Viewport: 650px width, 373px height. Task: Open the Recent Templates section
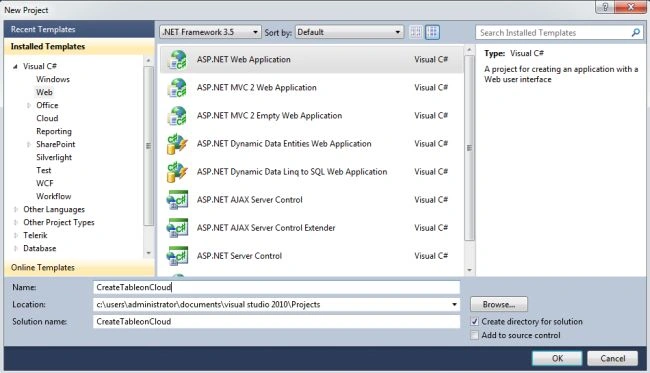coord(79,29)
